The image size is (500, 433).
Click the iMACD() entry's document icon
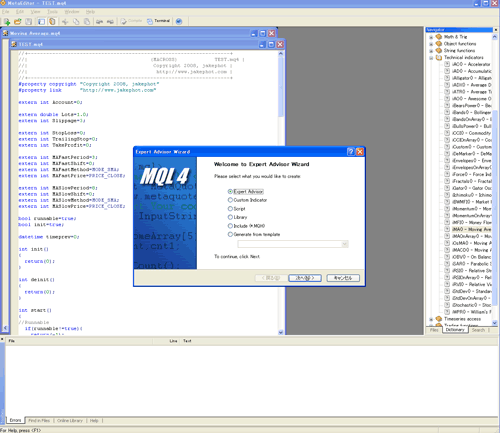tap(447, 250)
